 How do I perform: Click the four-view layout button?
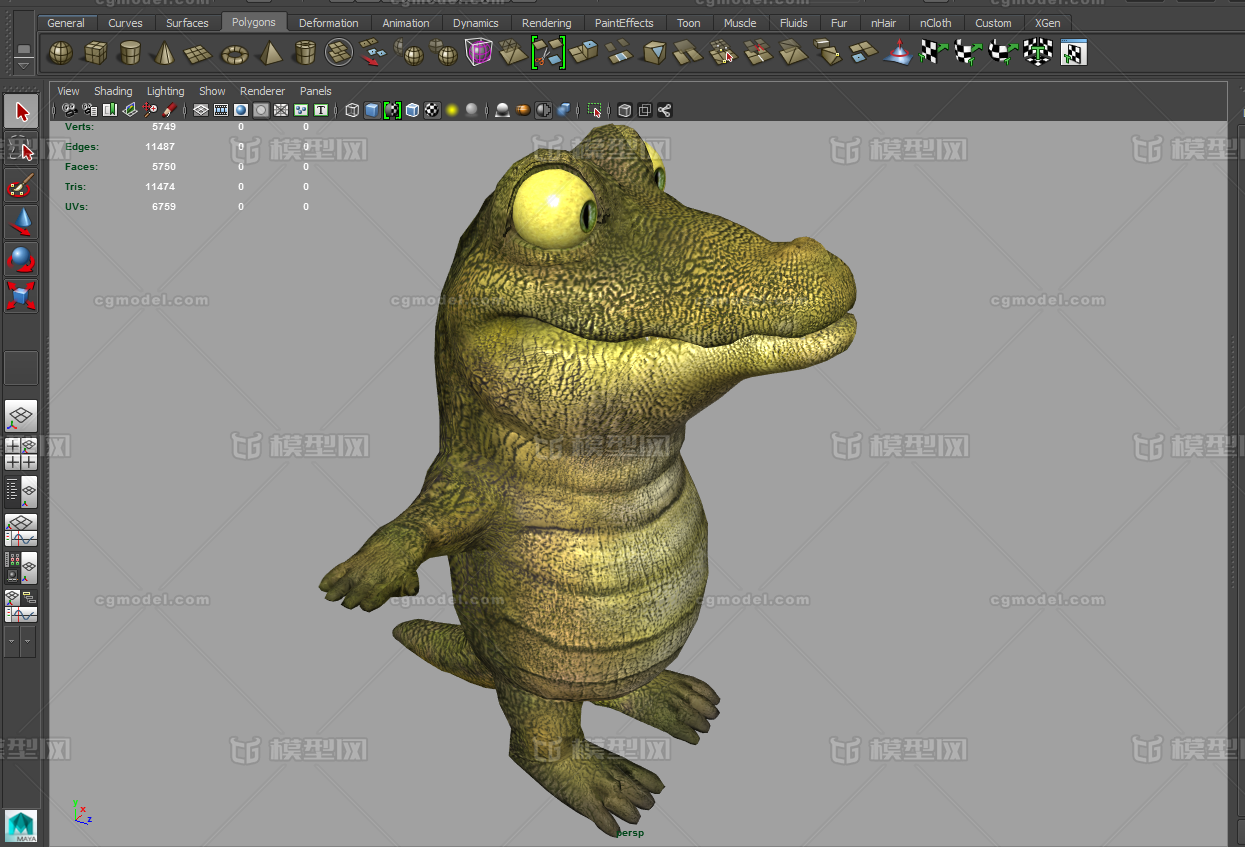(21, 454)
